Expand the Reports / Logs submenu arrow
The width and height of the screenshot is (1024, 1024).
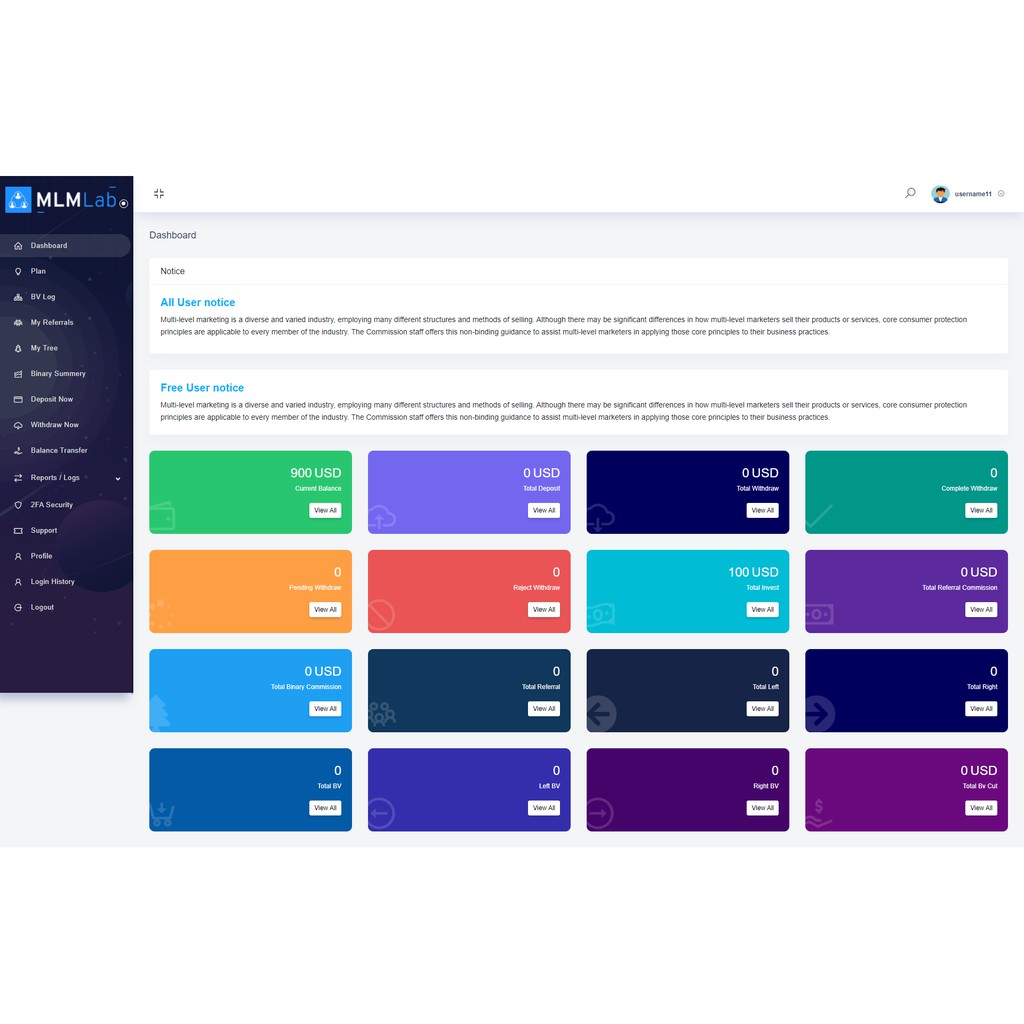117,478
